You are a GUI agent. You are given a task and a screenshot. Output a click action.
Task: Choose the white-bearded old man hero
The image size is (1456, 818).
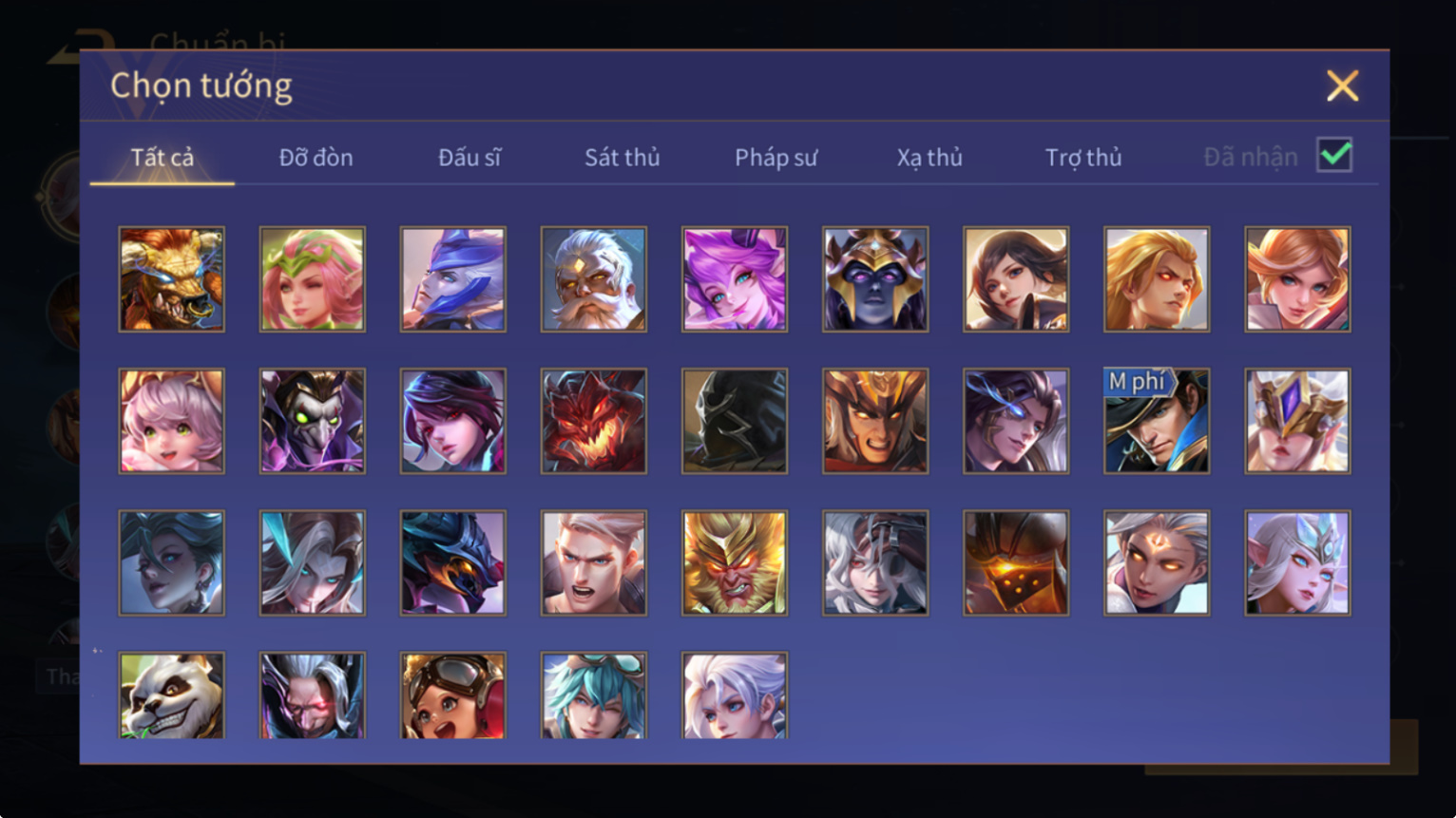(x=594, y=279)
